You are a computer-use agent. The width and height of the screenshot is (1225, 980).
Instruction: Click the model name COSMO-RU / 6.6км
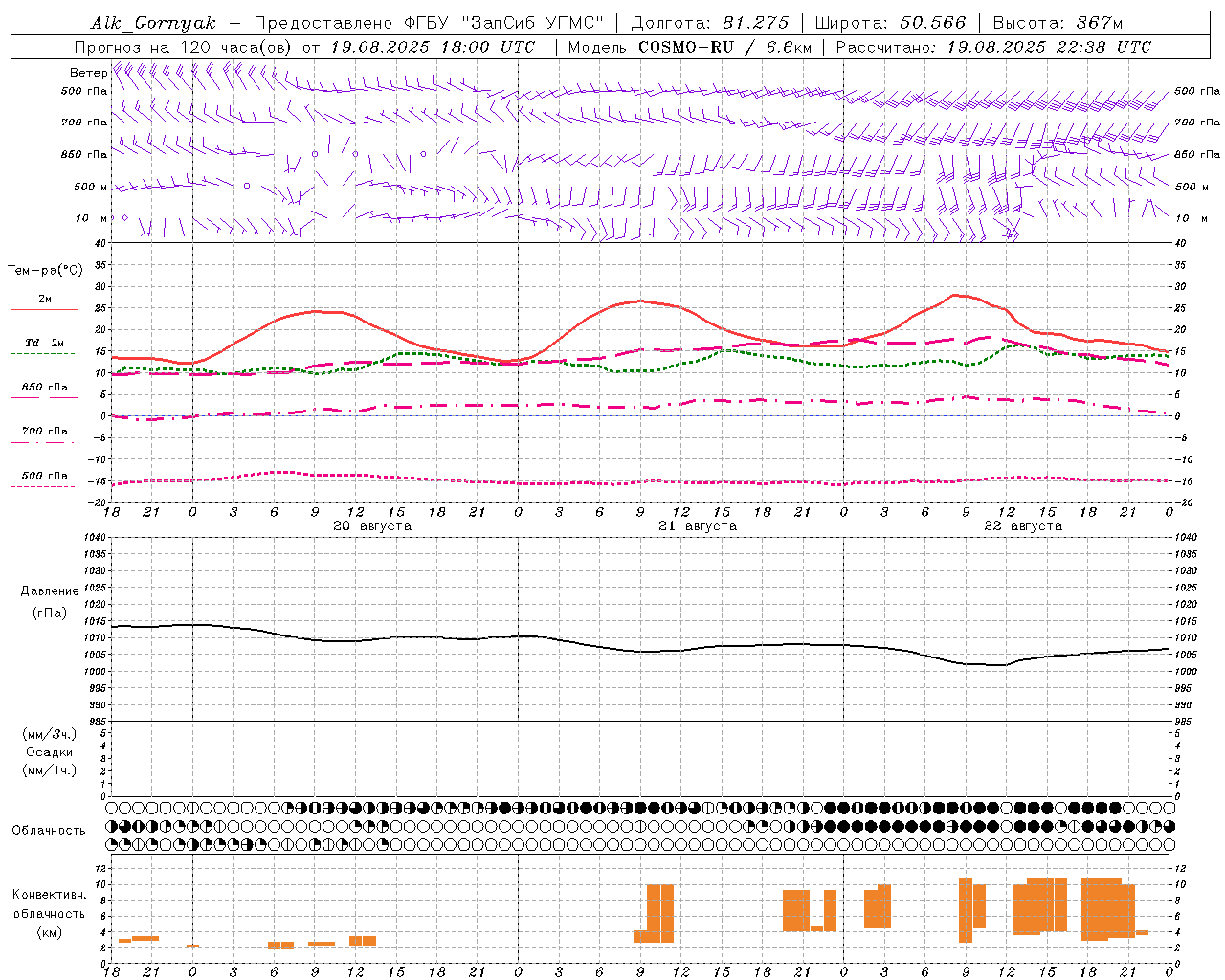(x=725, y=47)
